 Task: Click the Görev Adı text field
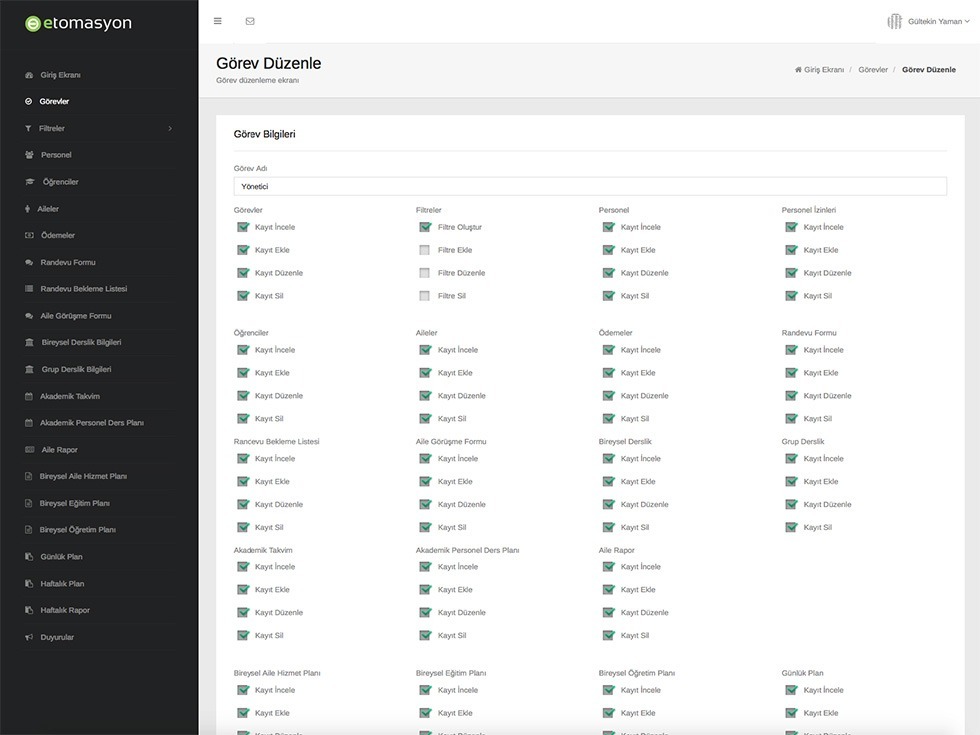coord(590,186)
